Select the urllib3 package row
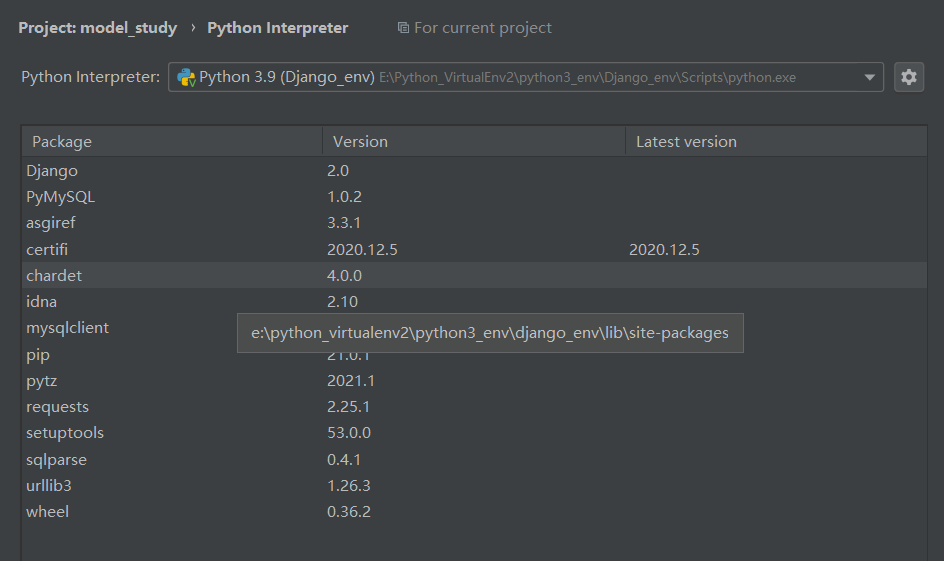Viewport: 944px width, 561px height. coord(474,485)
